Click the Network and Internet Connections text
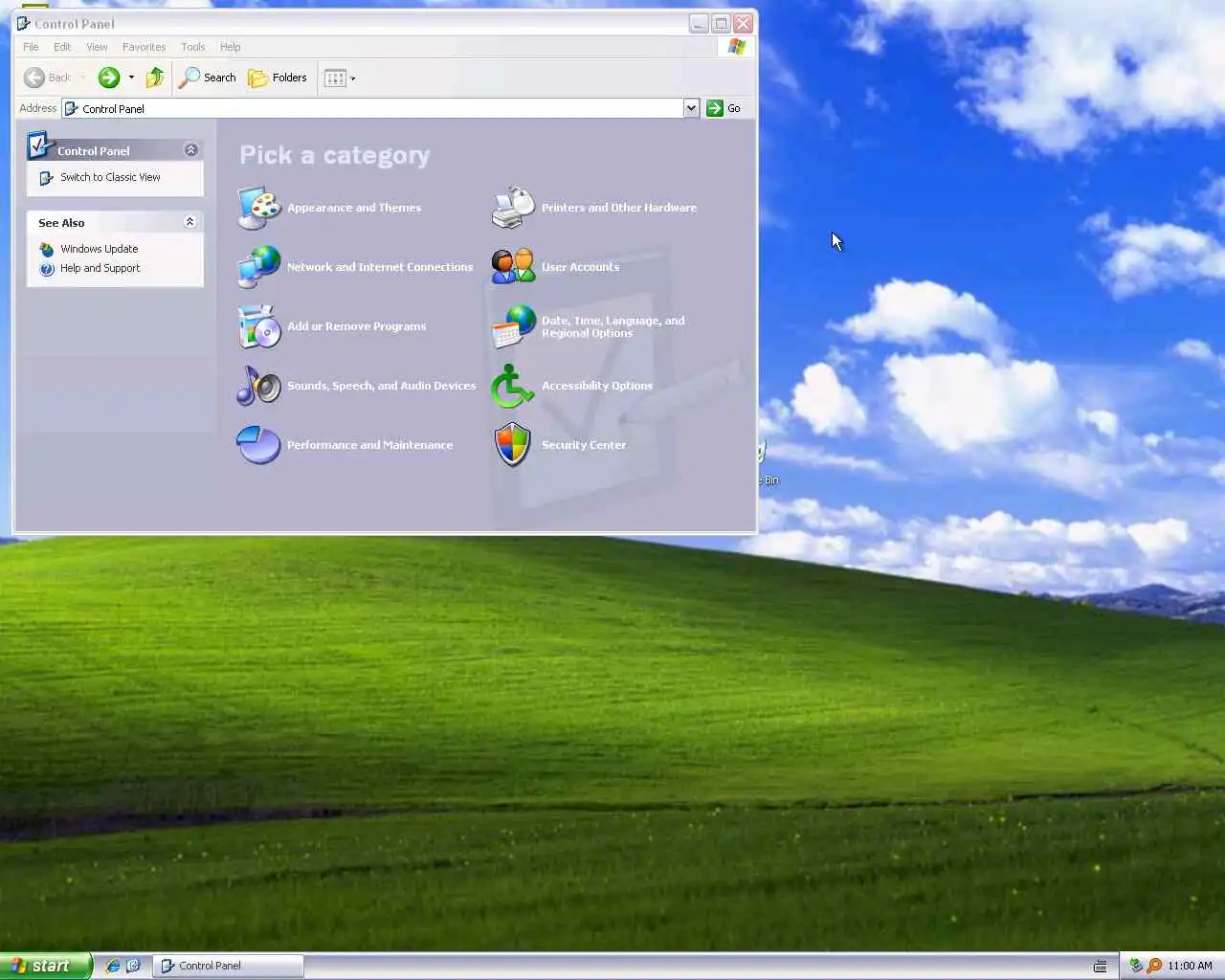 (x=380, y=267)
